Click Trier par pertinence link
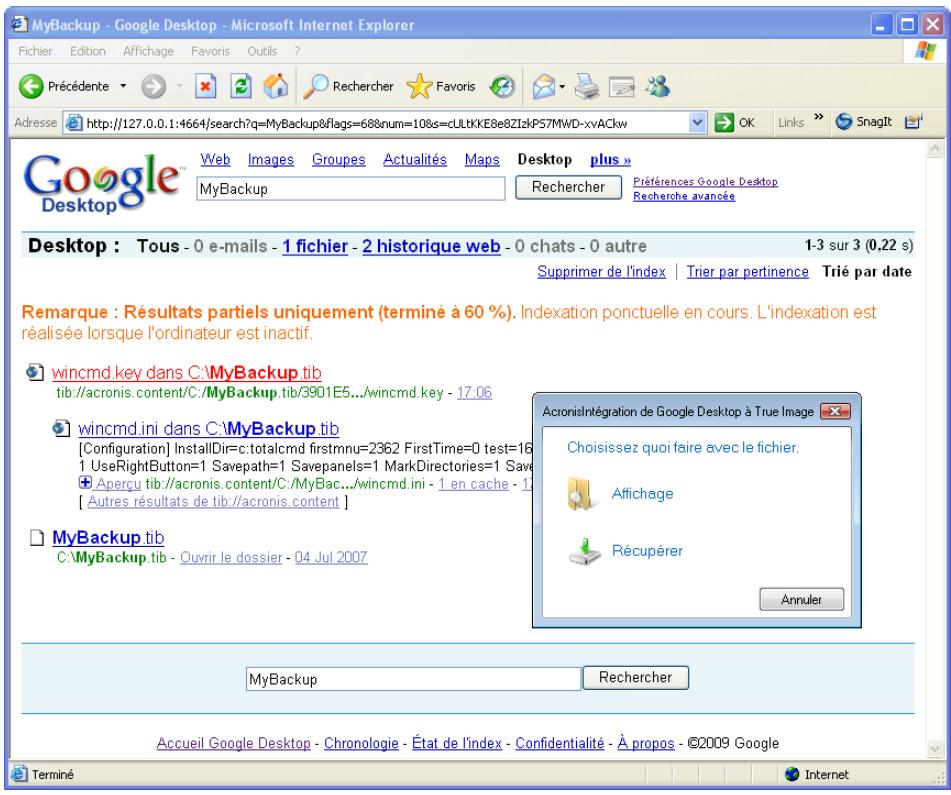The image size is (951, 795). click(x=748, y=272)
